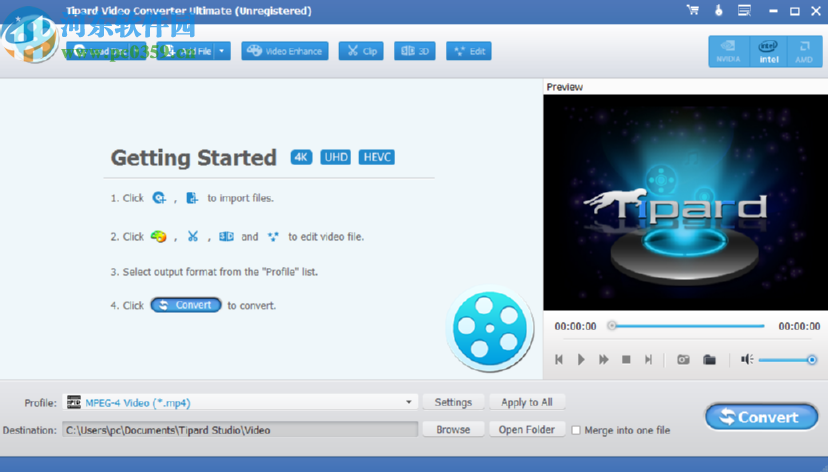Open the Clip tool
Screen dimensions: 828x472
tap(362, 51)
